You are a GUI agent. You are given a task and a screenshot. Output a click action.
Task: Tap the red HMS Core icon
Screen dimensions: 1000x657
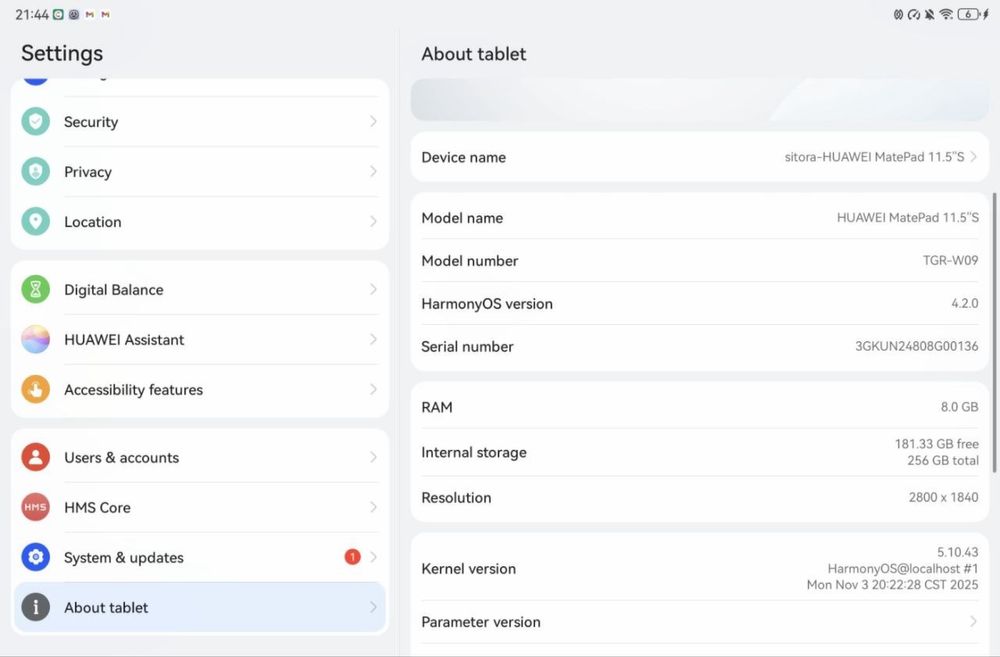tap(36, 508)
